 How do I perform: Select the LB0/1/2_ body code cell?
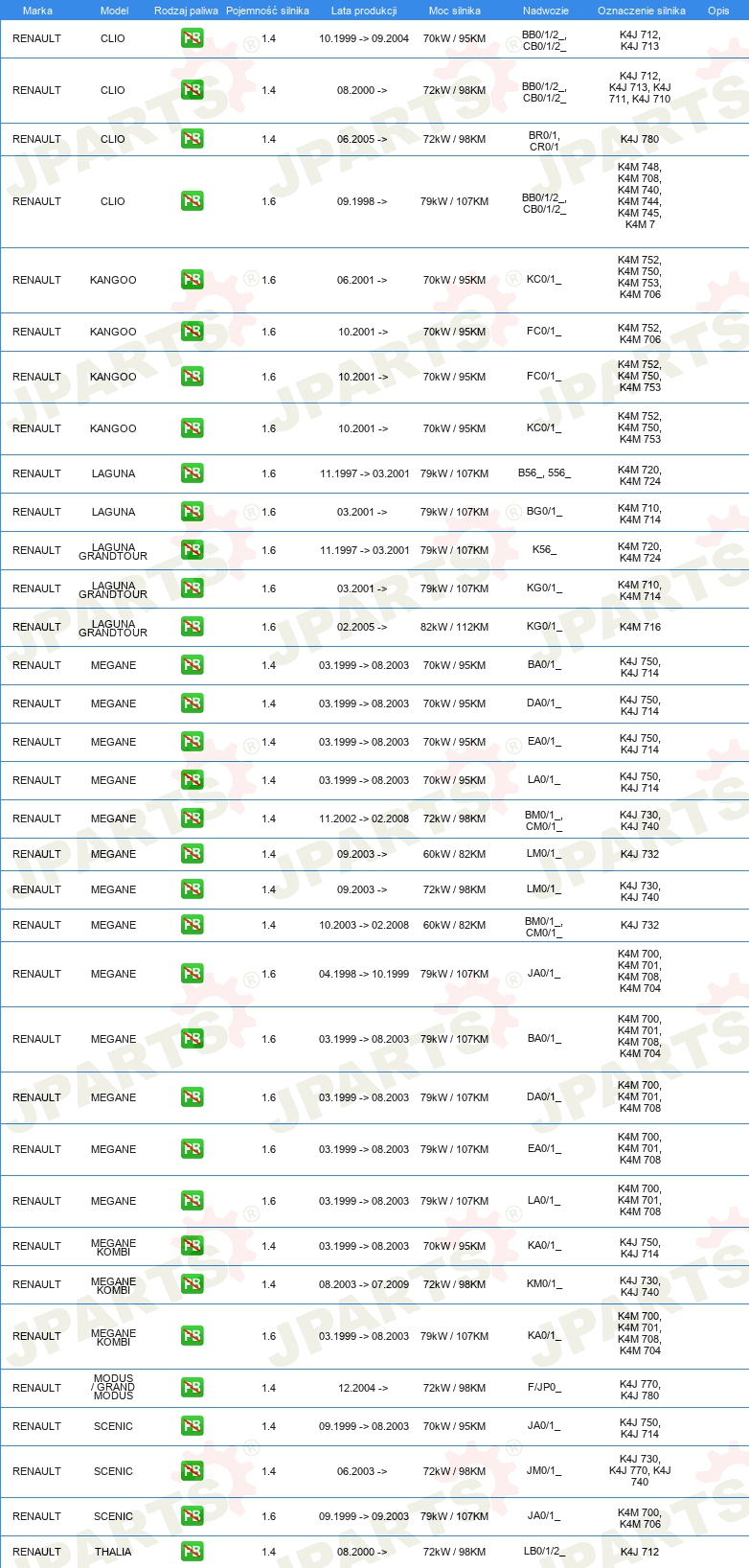544,1552
